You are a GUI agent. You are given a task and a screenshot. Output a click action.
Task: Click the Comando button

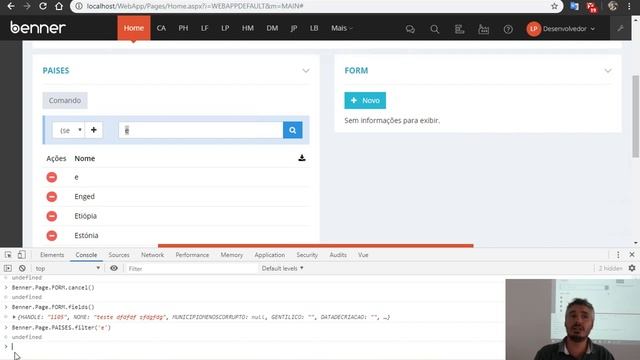pyautogui.click(x=65, y=100)
